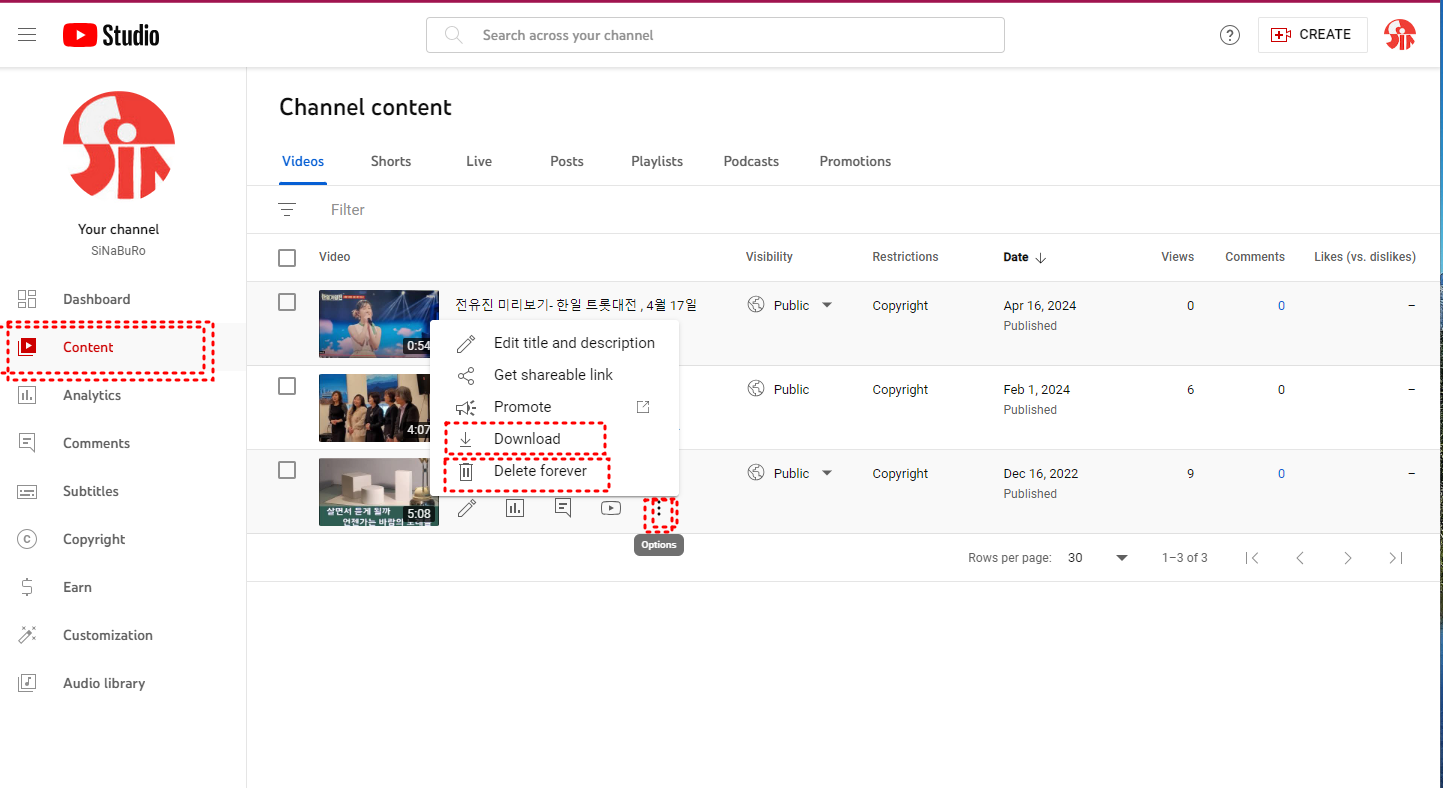Click the CREATE button
1443x788 pixels.
pyautogui.click(x=1311, y=35)
